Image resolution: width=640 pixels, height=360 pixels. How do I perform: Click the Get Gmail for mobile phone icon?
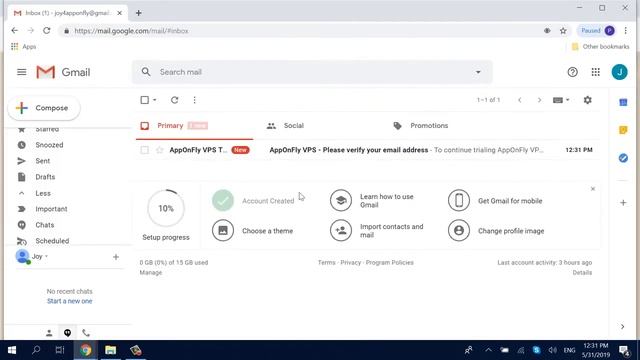459,200
